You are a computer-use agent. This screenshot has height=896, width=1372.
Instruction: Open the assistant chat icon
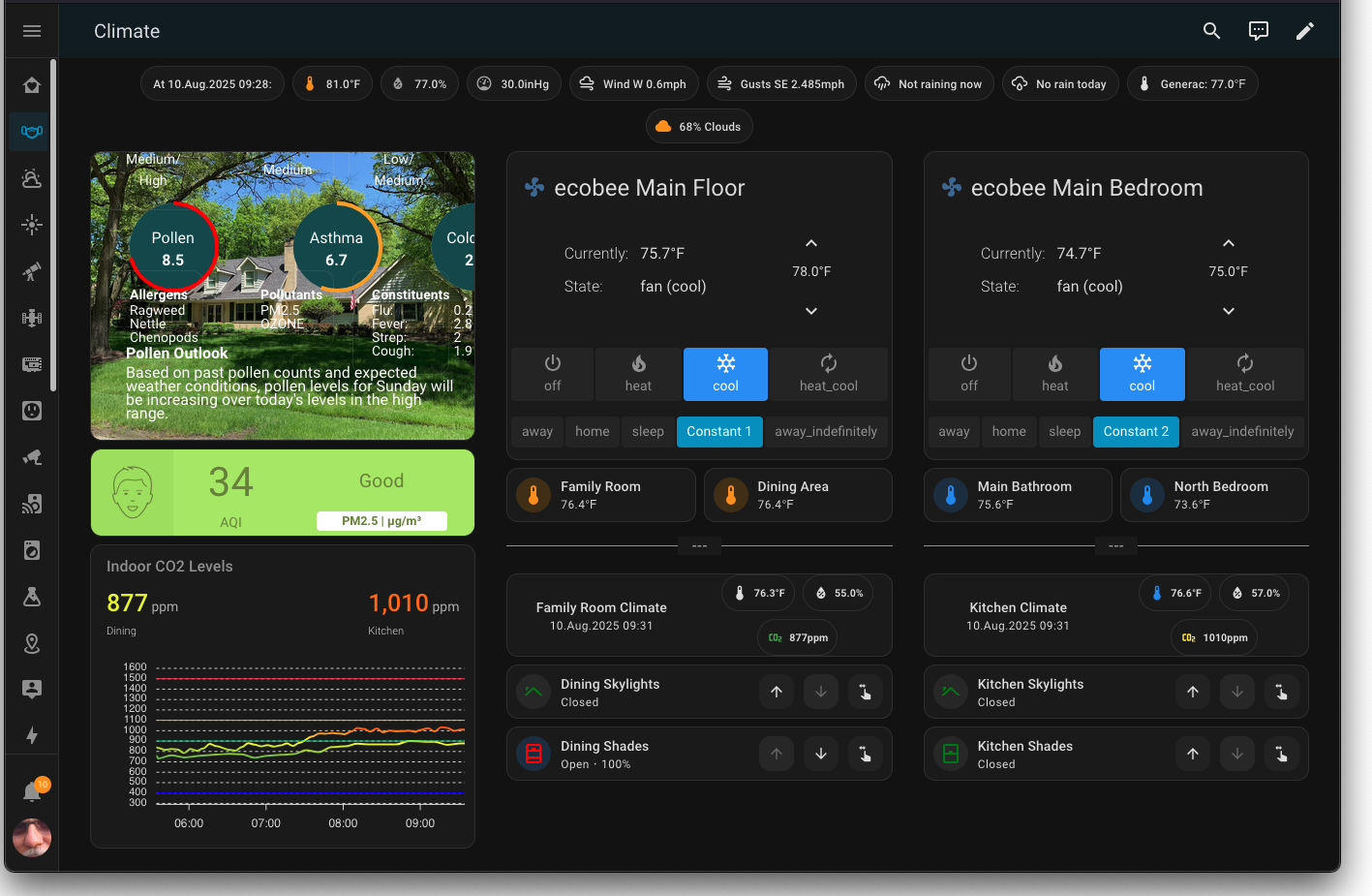pos(1258,31)
